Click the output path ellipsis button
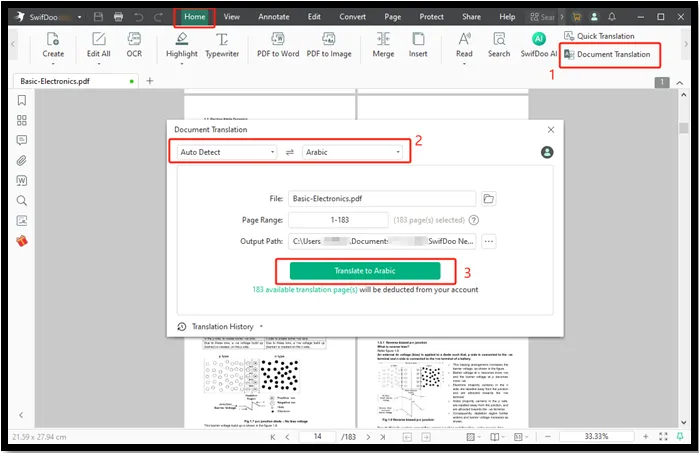 click(489, 241)
